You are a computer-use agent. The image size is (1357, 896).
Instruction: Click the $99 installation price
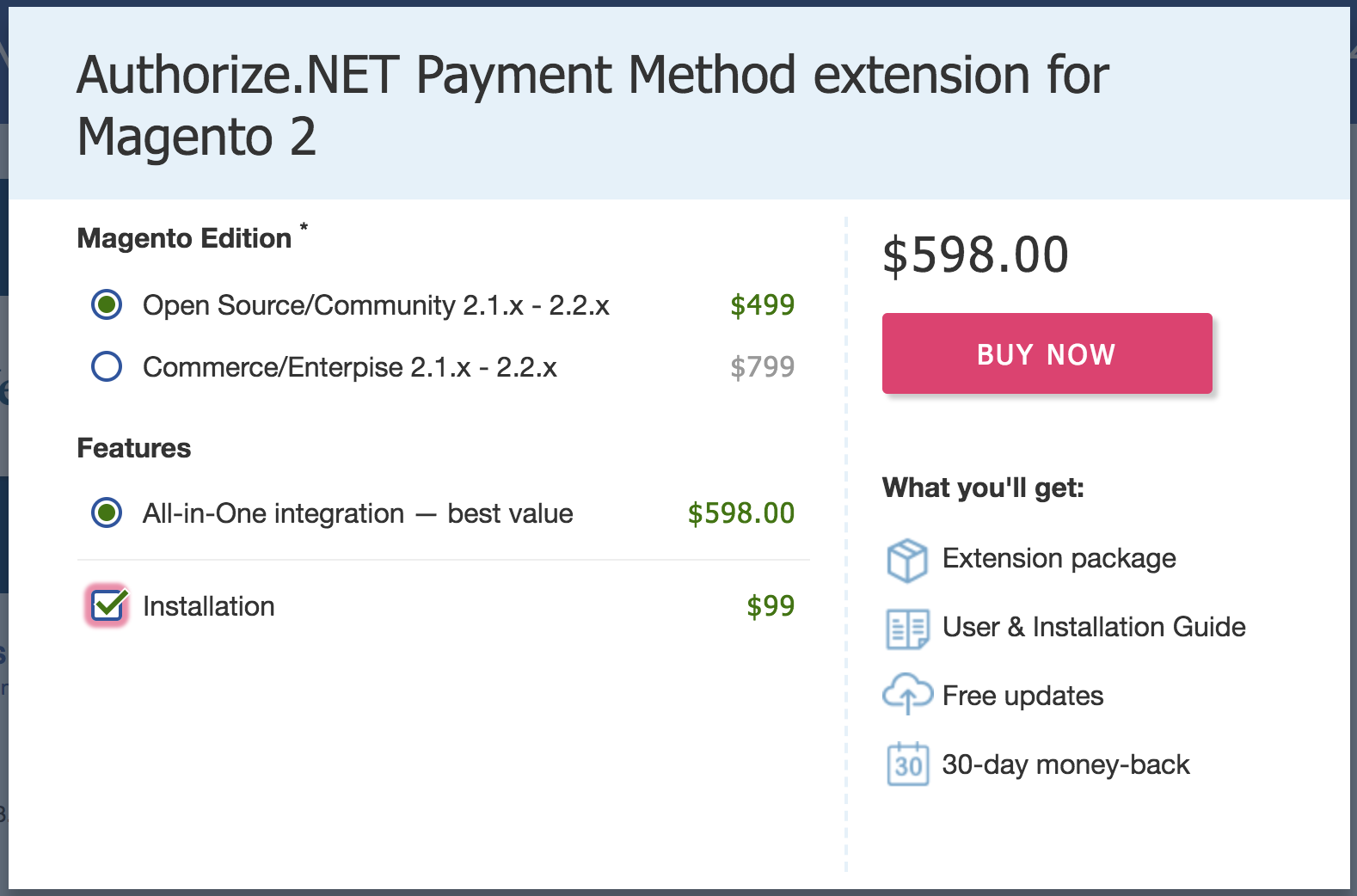(770, 606)
